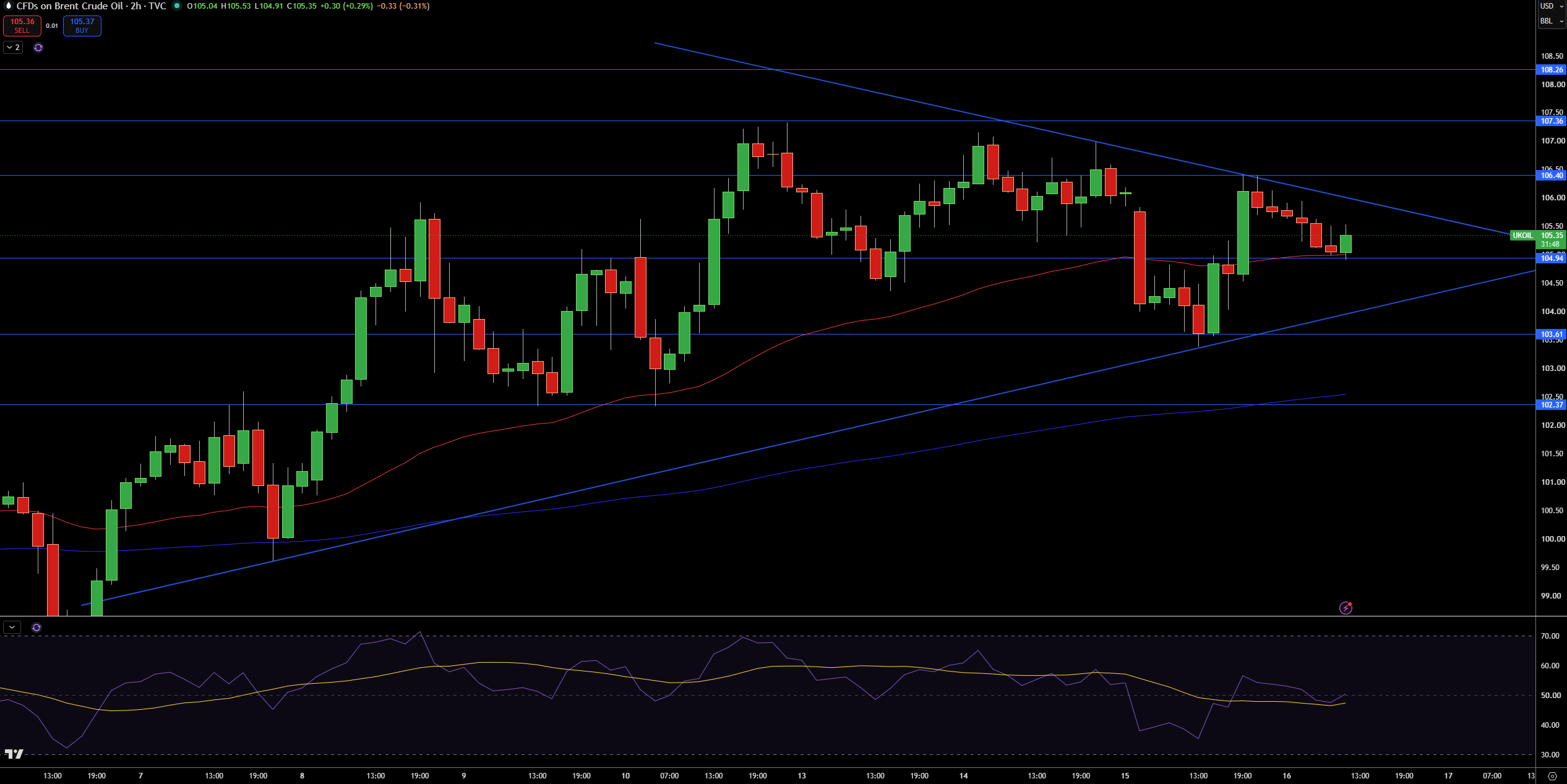Click the blue BUY 105.37 button

coord(82,25)
